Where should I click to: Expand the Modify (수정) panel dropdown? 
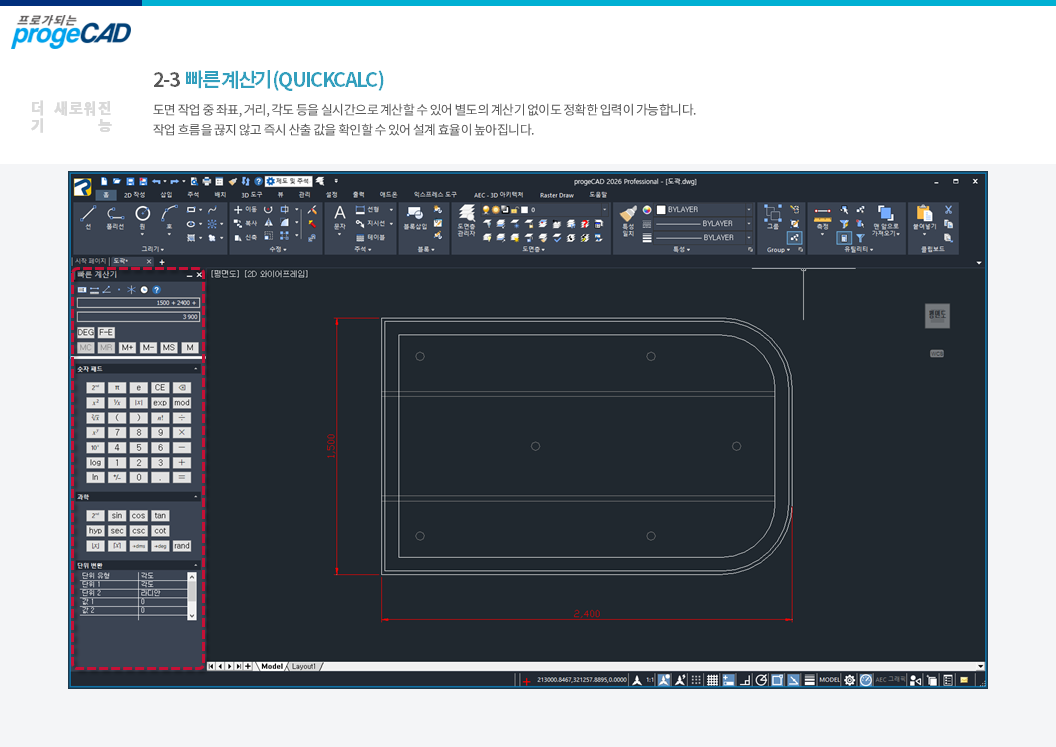tap(277, 249)
